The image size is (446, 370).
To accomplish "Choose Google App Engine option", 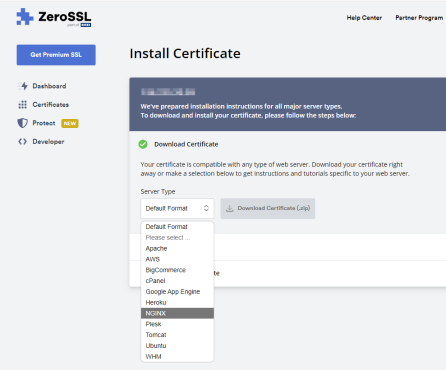I will (177, 292).
